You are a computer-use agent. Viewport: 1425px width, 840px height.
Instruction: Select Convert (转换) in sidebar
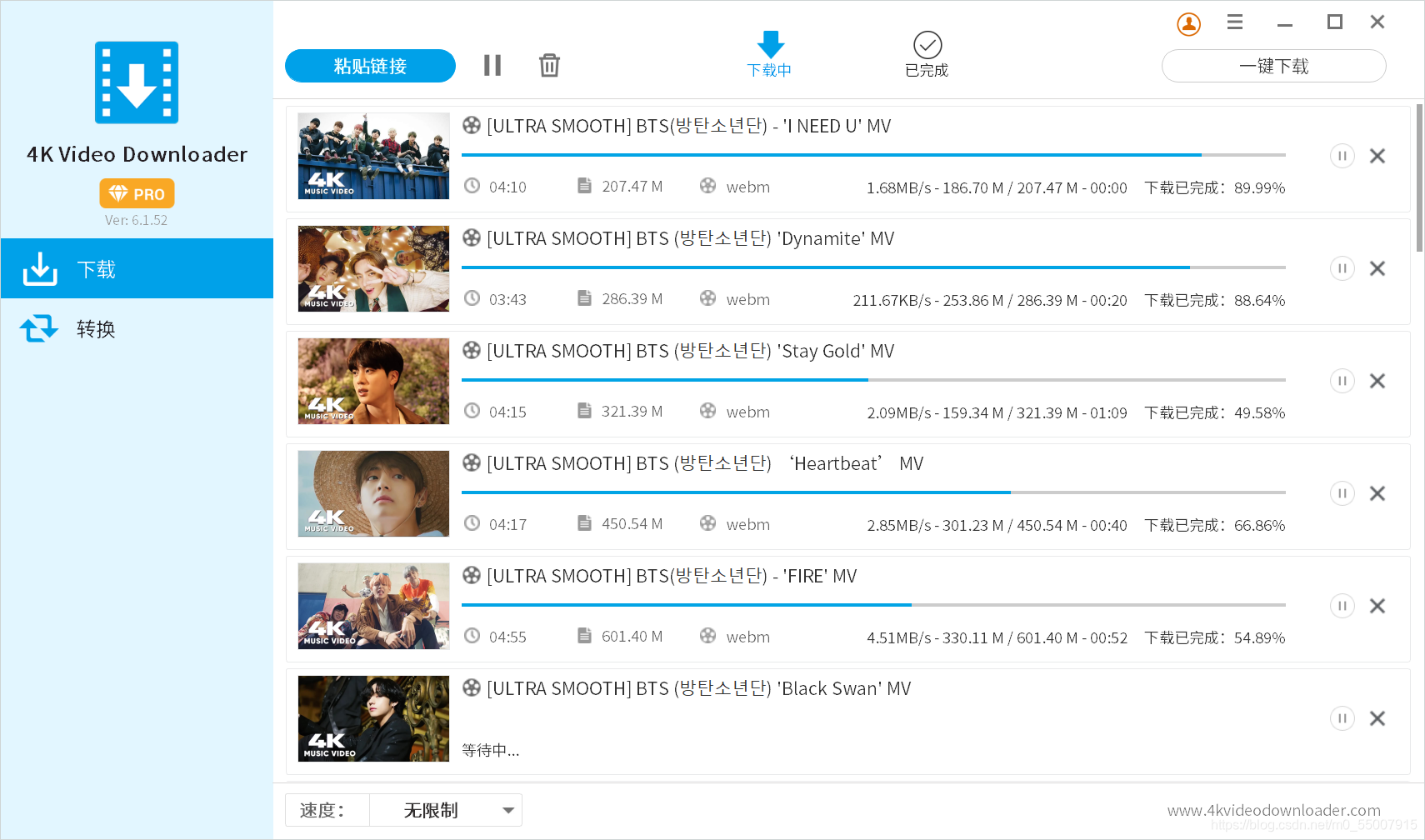137,328
